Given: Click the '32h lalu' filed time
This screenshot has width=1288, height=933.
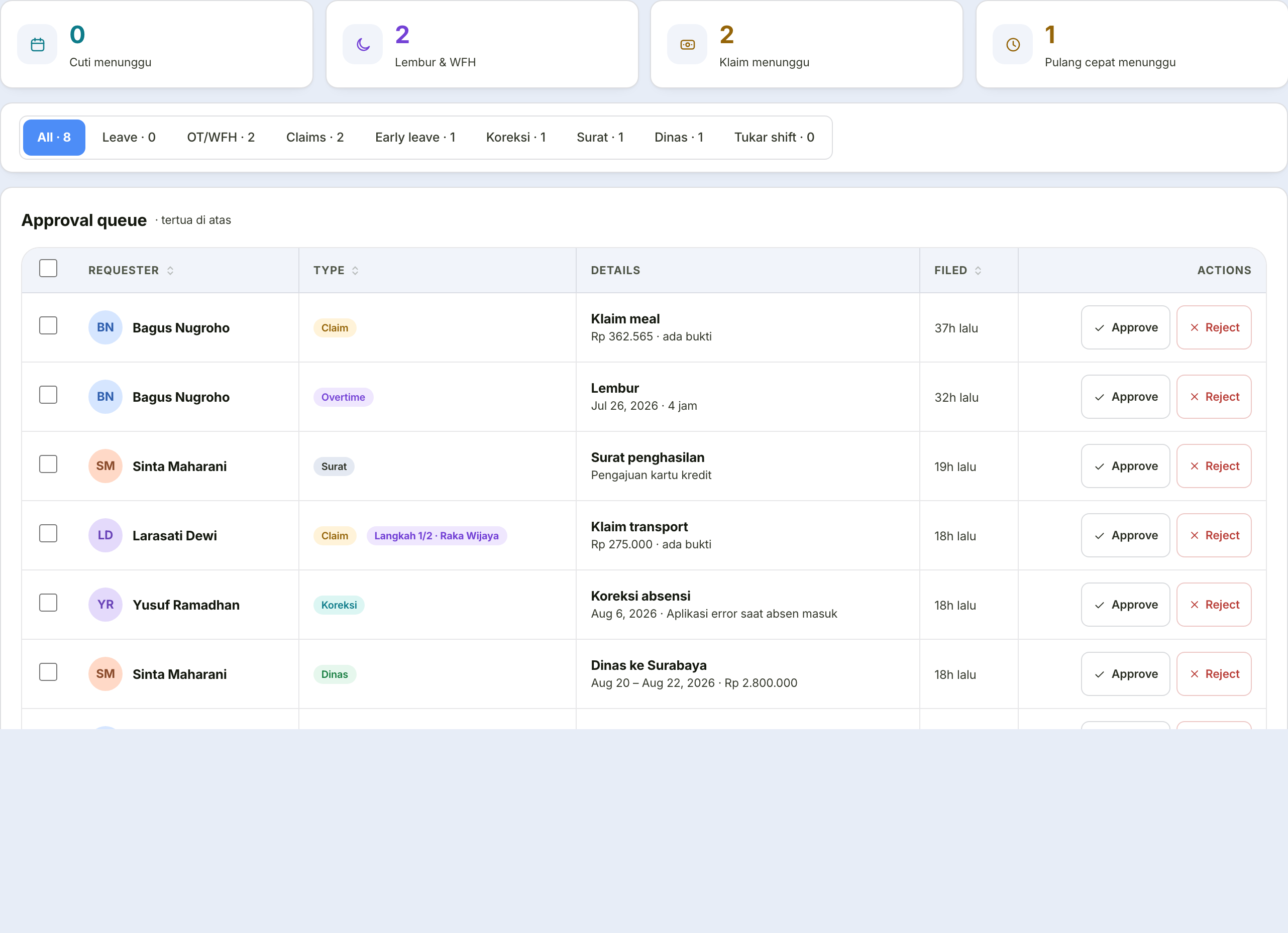Looking at the screenshot, I should (956, 397).
